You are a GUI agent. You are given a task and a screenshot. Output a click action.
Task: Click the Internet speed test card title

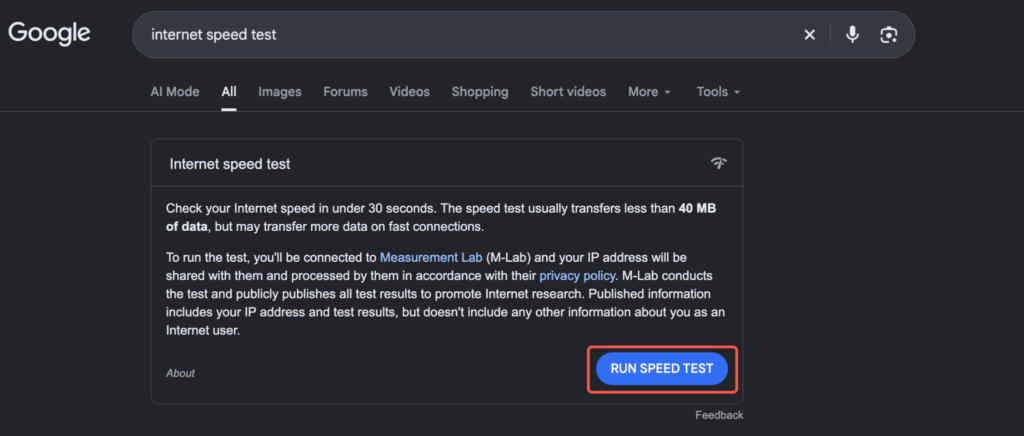230,164
